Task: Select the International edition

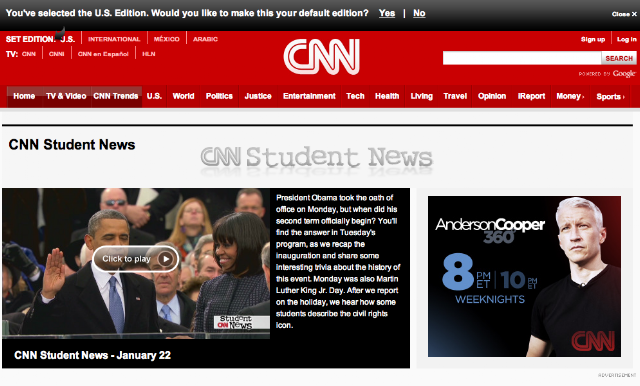Action: (114, 39)
